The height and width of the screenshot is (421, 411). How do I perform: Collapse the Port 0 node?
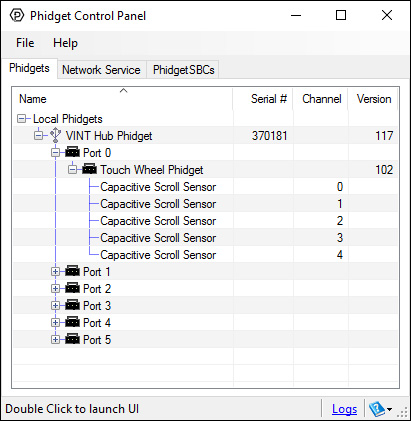click(55, 153)
